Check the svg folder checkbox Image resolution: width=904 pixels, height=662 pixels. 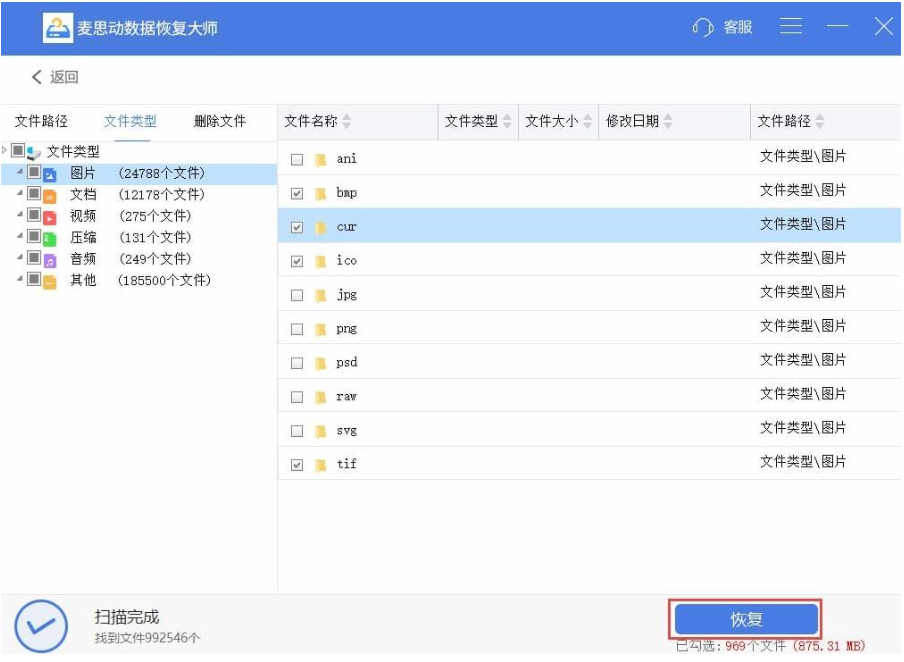297,431
